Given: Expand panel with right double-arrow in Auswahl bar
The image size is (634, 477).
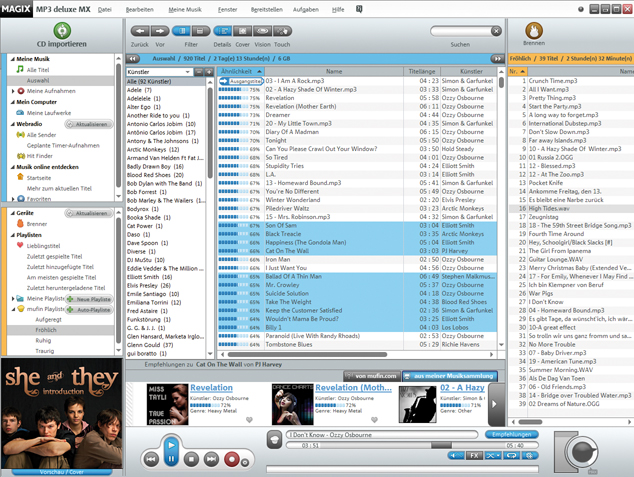Looking at the screenshot, I should click(497, 59).
